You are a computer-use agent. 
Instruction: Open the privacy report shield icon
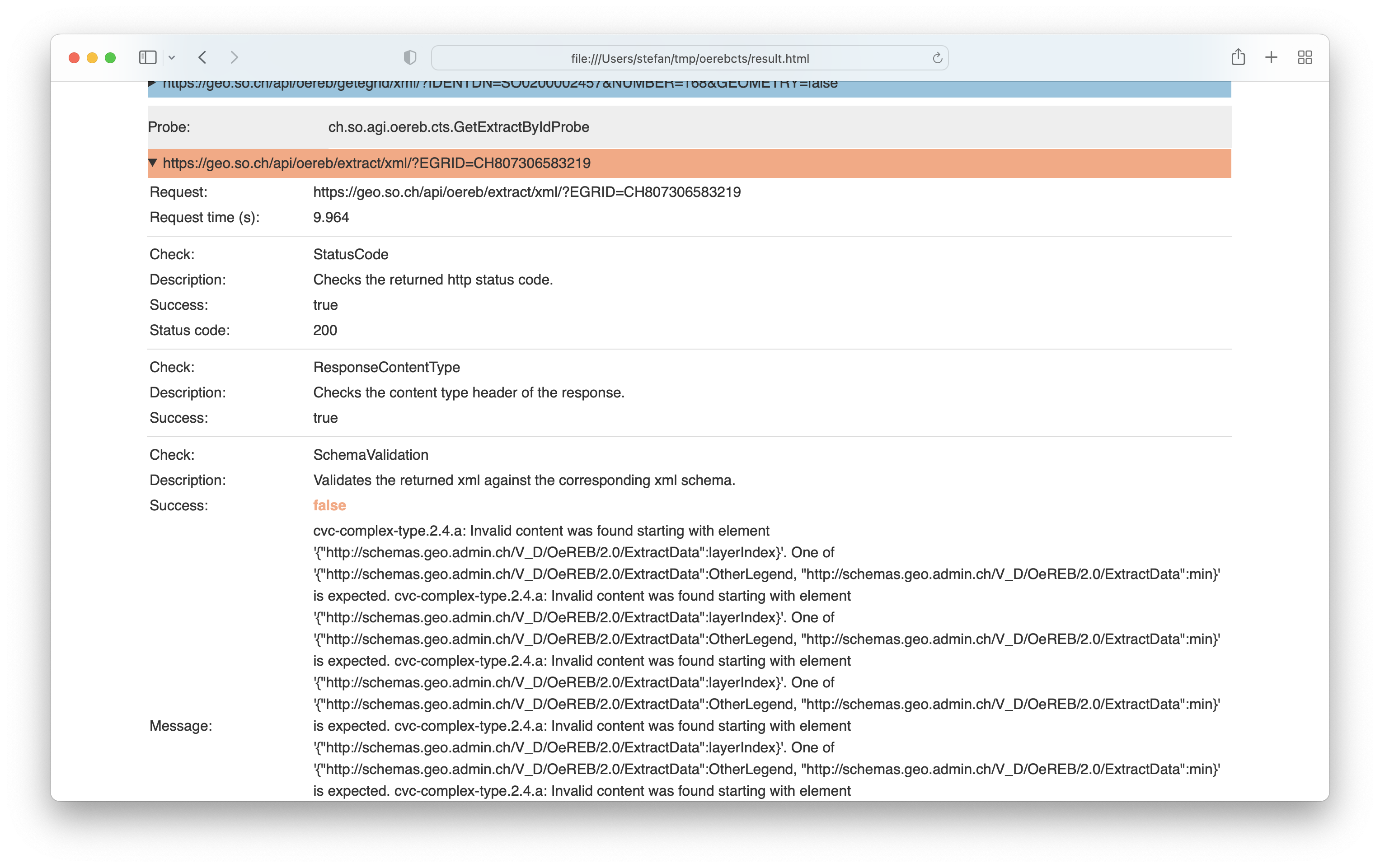(x=410, y=57)
